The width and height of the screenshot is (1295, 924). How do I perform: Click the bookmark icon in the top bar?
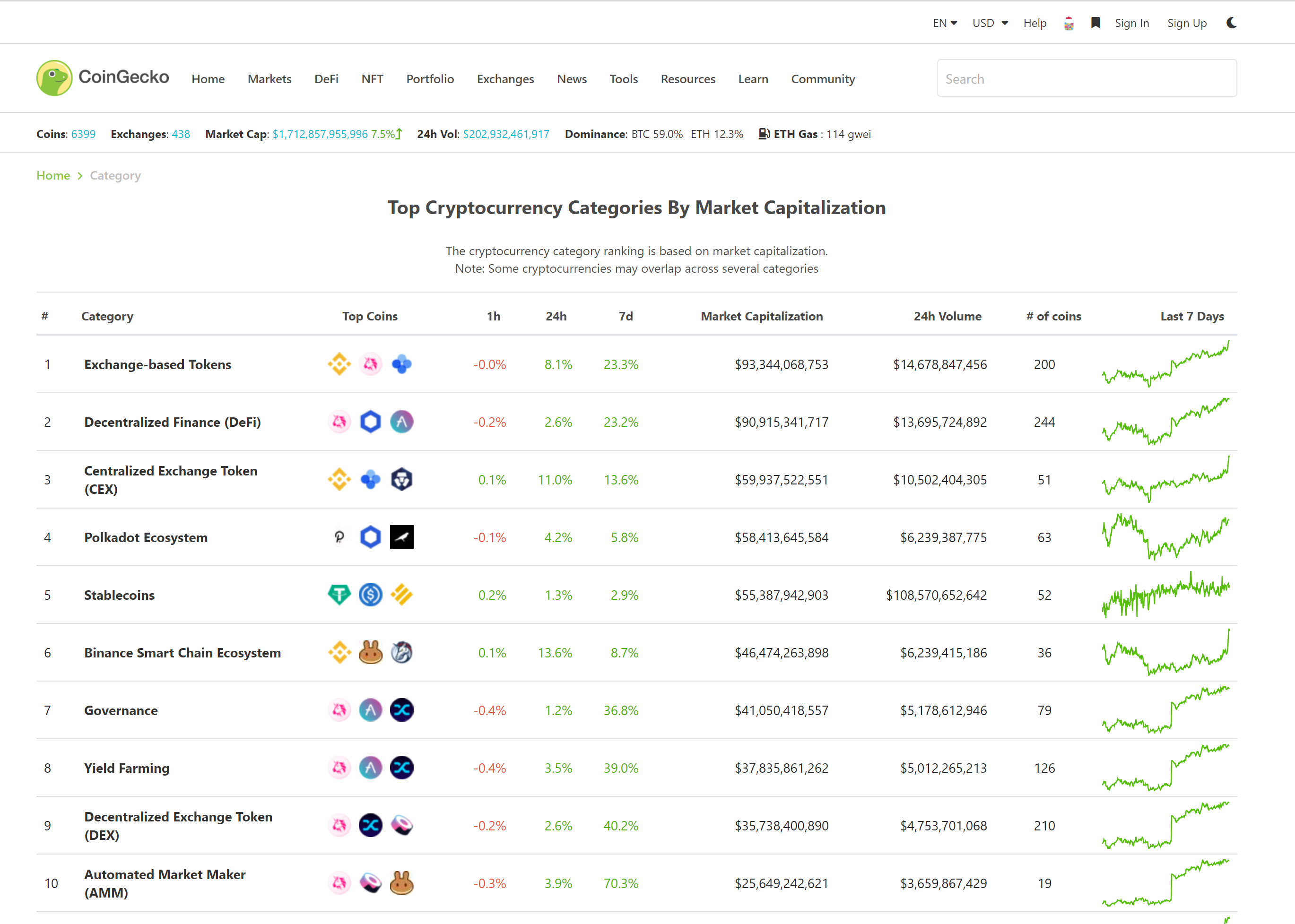click(x=1095, y=23)
